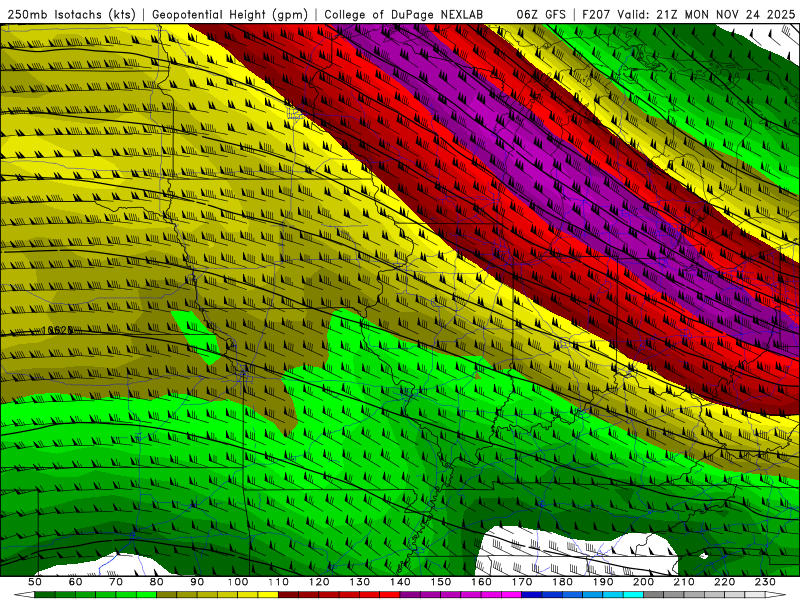800x600 pixels.
Task: Click the 220 scale number
Action: (725, 582)
